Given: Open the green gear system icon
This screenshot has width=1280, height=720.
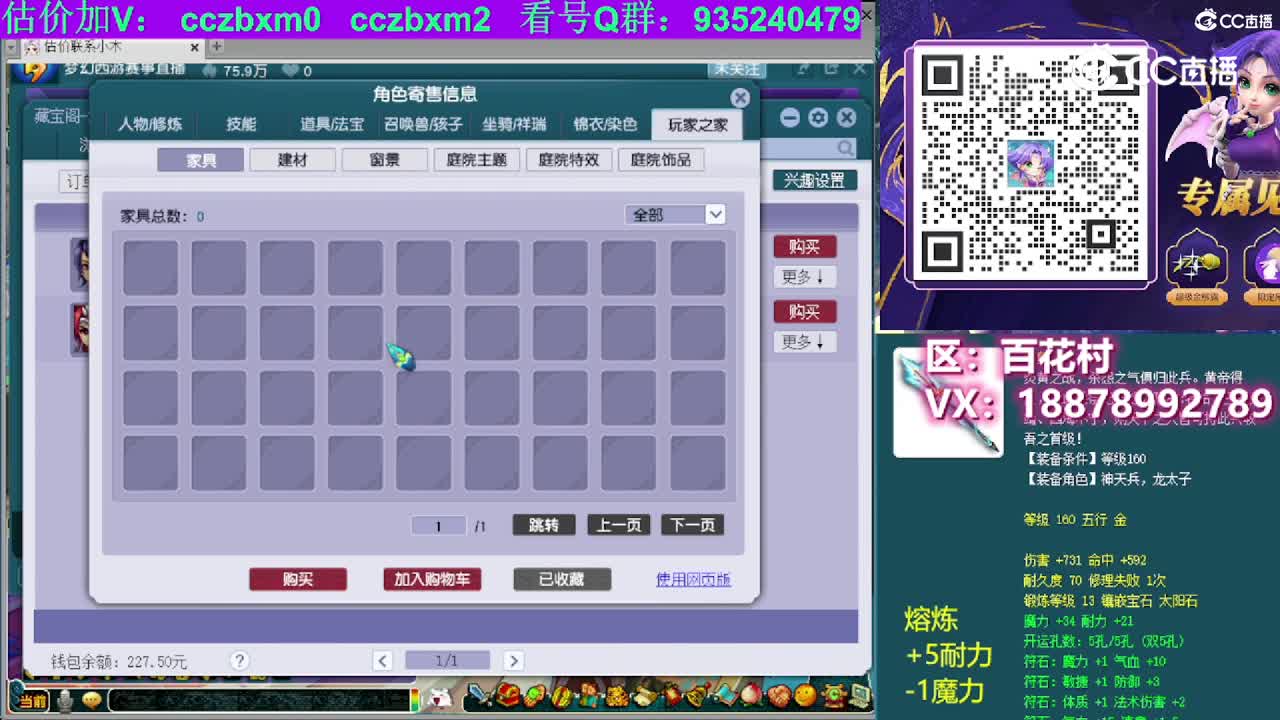Looking at the screenshot, I should [x=832, y=695].
